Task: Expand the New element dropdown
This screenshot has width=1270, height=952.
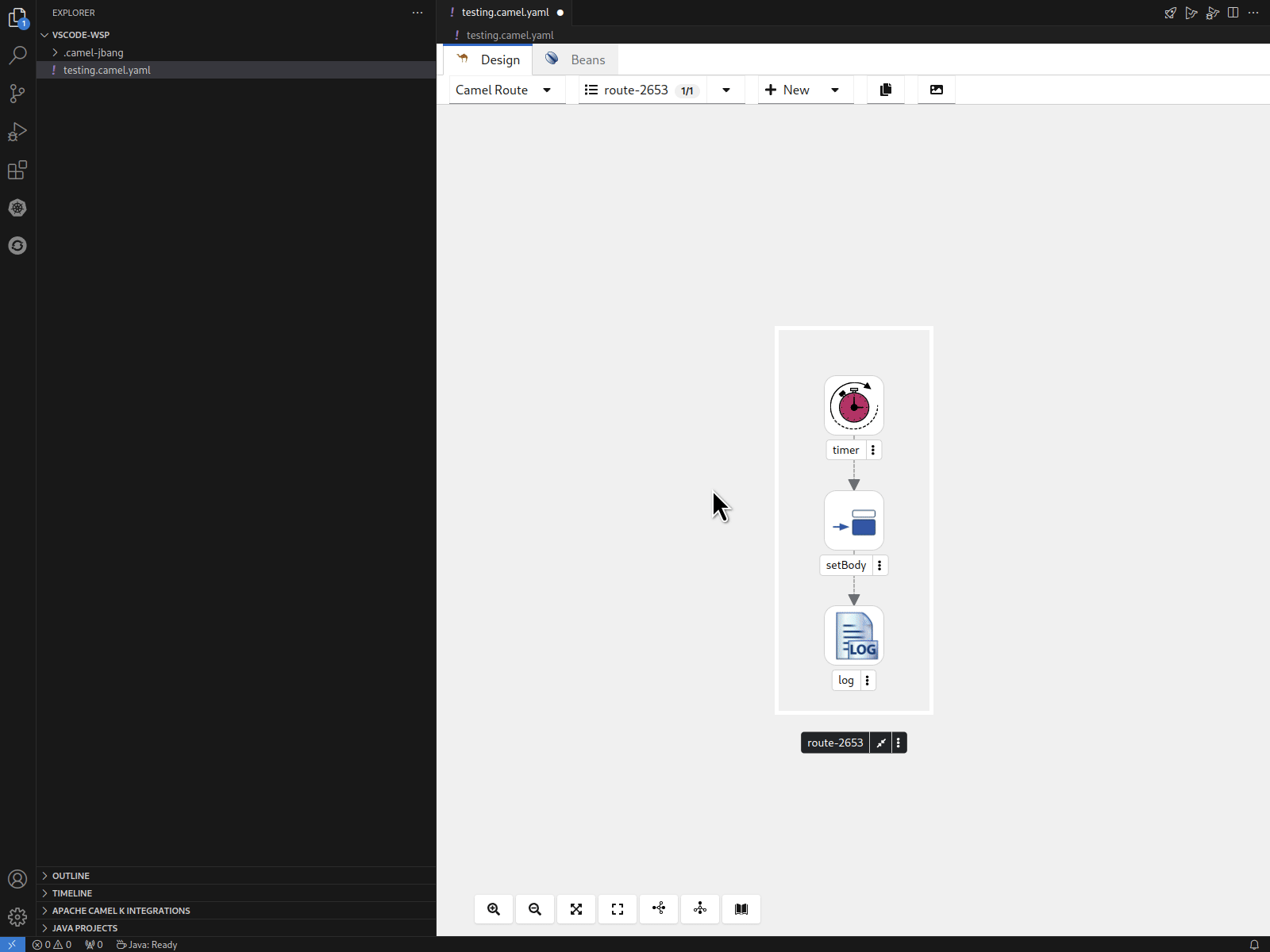Action: pos(836,90)
